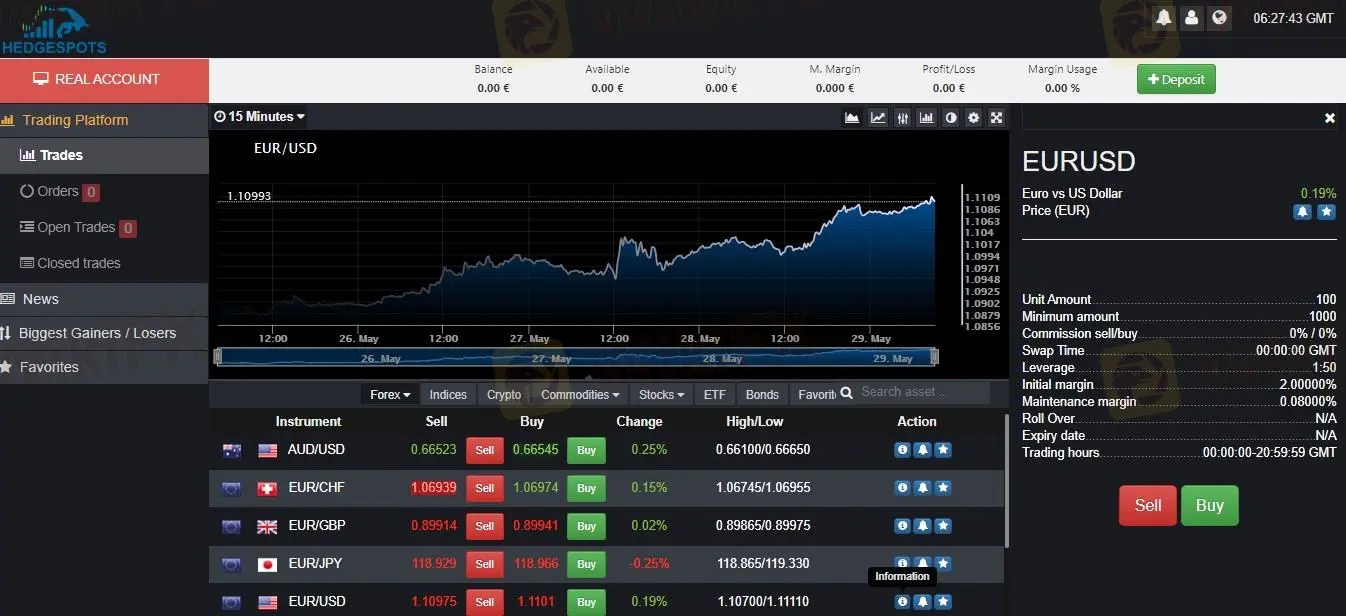Star EUR/USD row as favorite
This screenshot has width=1346, height=616.
point(943,602)
